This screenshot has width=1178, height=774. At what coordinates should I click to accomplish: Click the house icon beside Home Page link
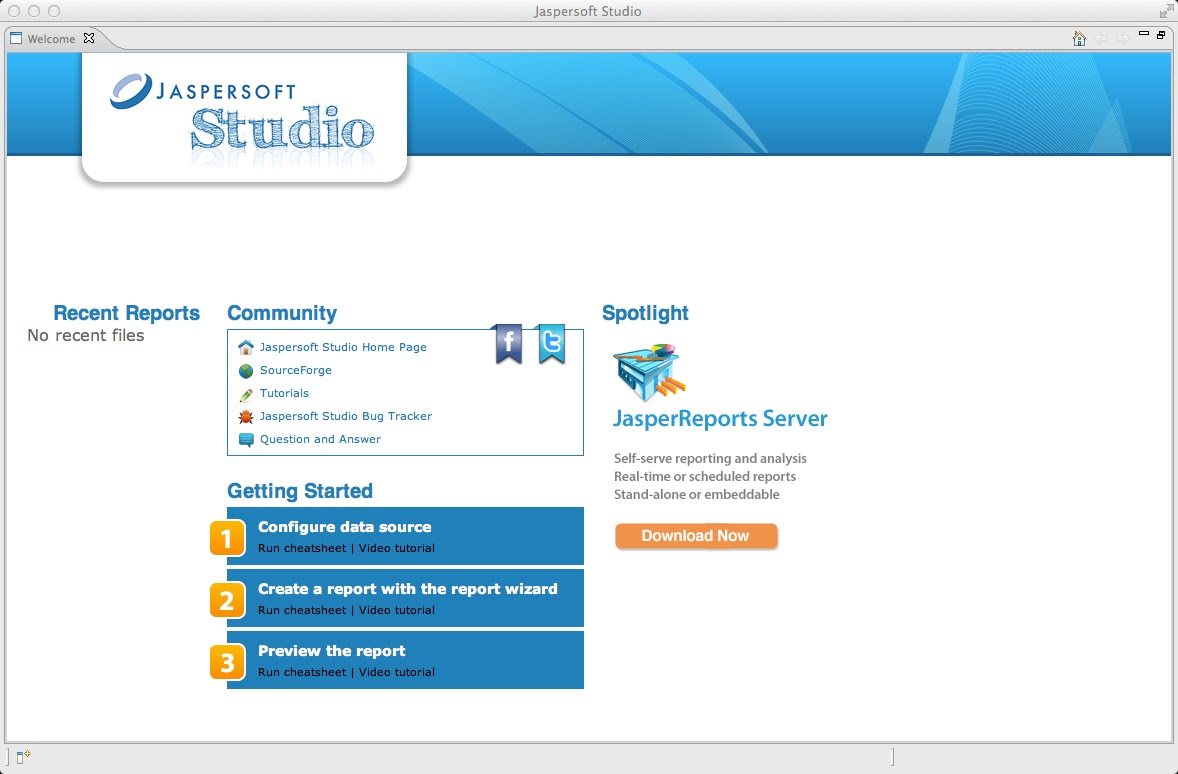coord(246,347)
